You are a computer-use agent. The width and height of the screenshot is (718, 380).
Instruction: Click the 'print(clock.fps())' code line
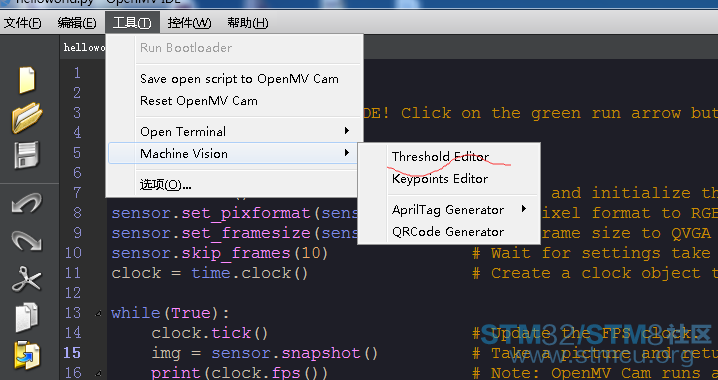click(239, 373)
